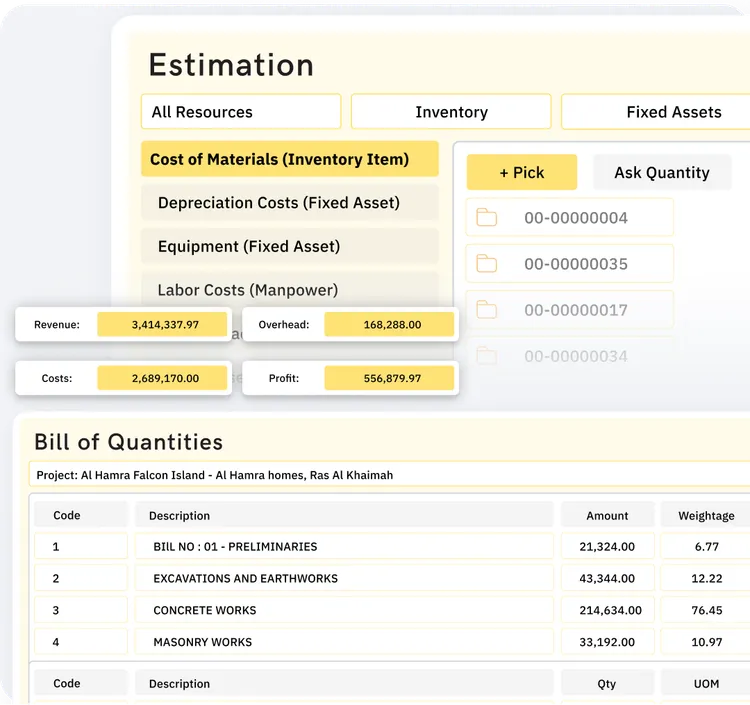Click code cell 2
This screenshot has width=750, height=705.
(x=81, y=578)
